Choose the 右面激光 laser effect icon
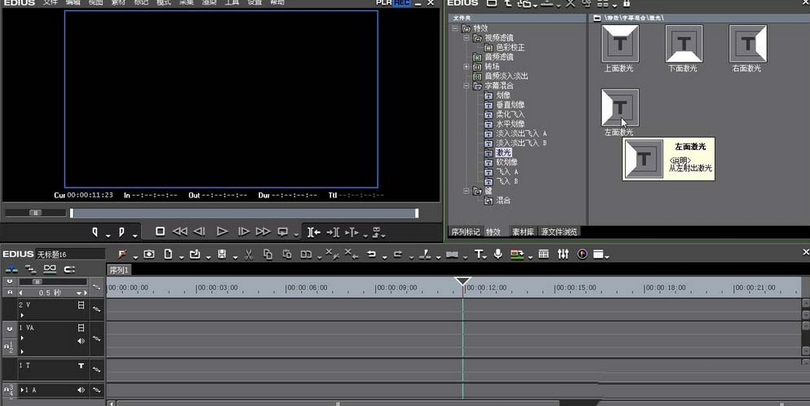The width and height of the screenshot is (810, 406). pyautogui.click(x=748, y=45)
